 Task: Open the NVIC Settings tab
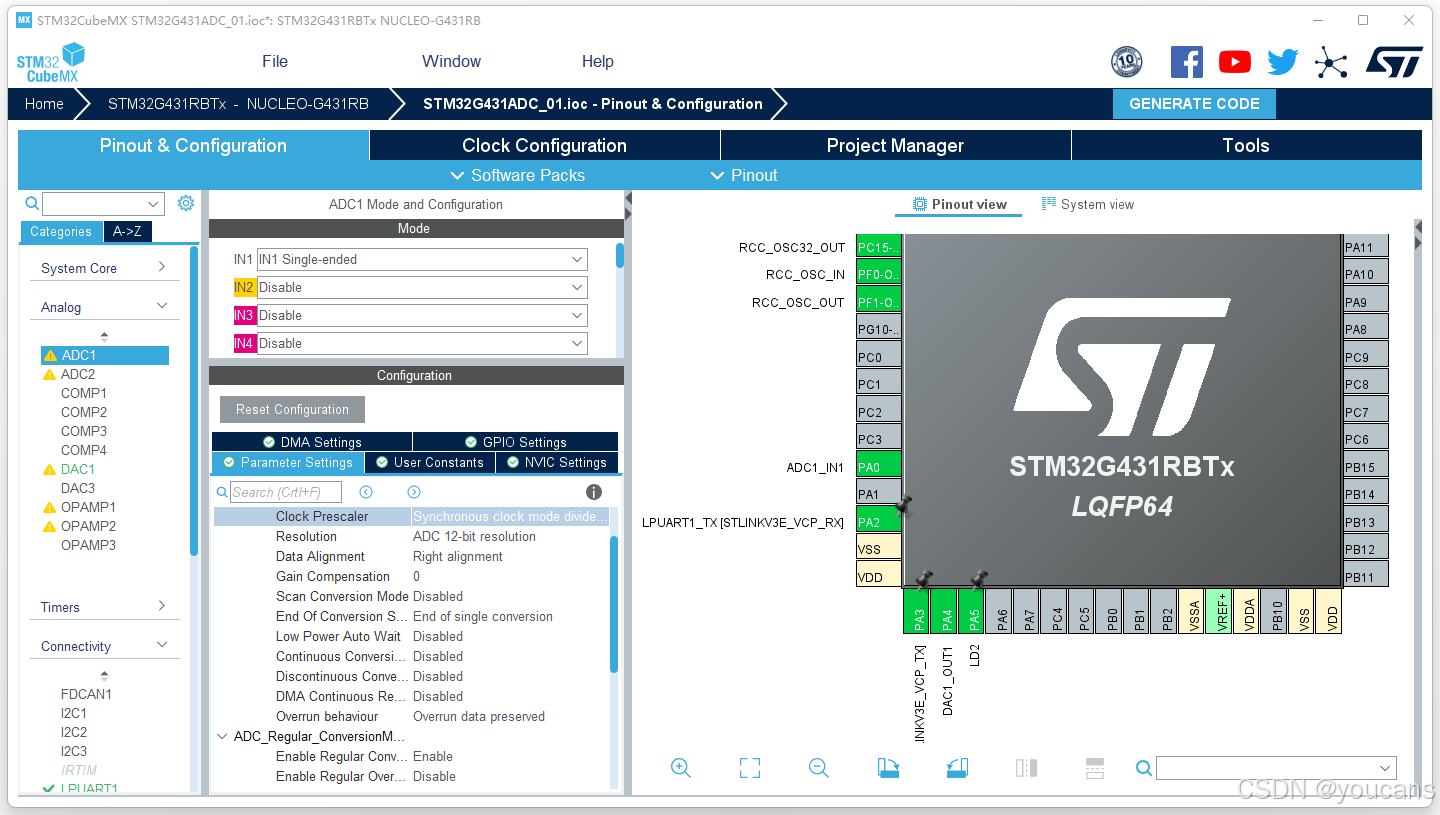click(556, 462)
